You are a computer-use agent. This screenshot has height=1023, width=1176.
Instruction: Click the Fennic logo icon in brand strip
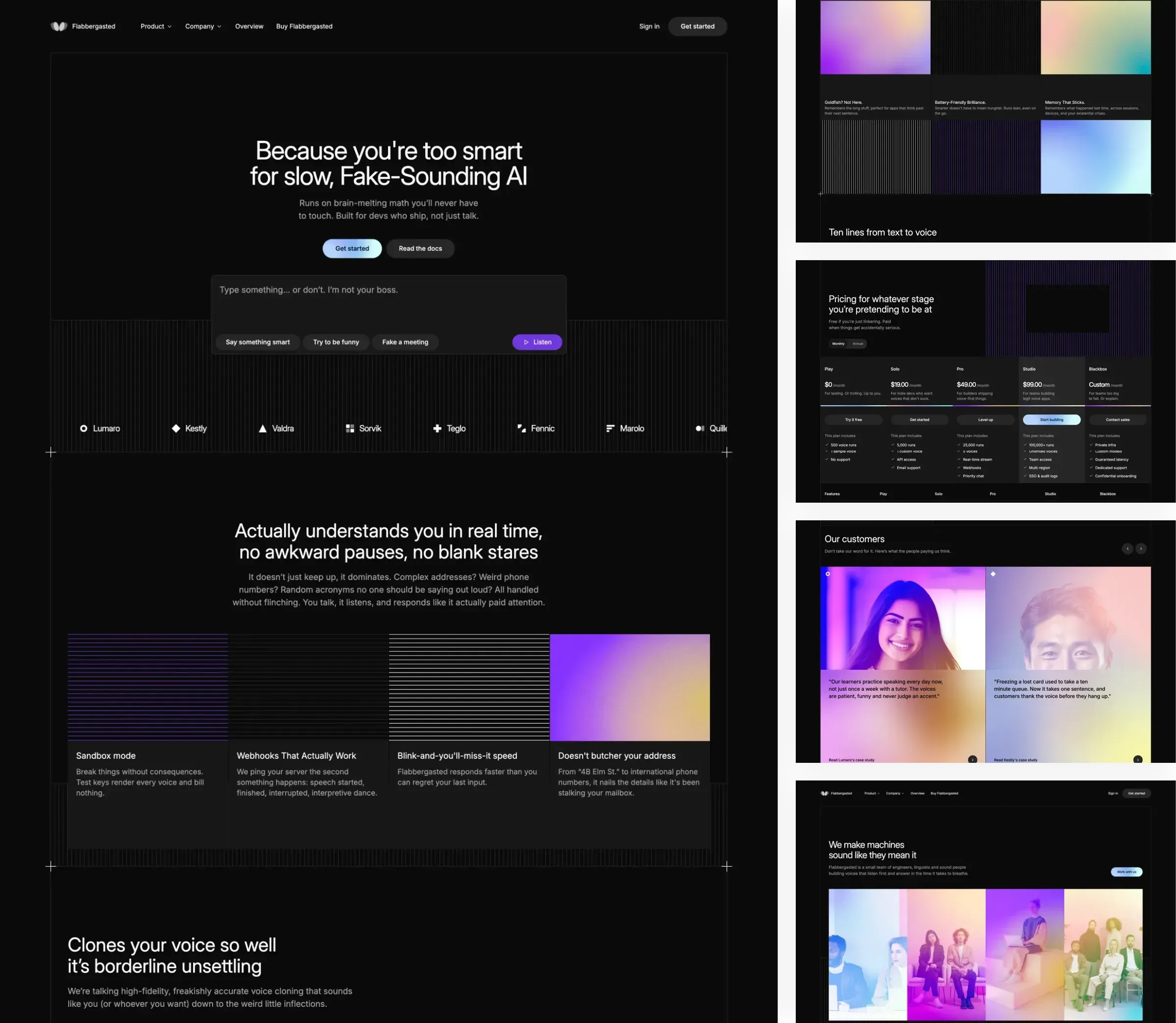coord(521,428)
